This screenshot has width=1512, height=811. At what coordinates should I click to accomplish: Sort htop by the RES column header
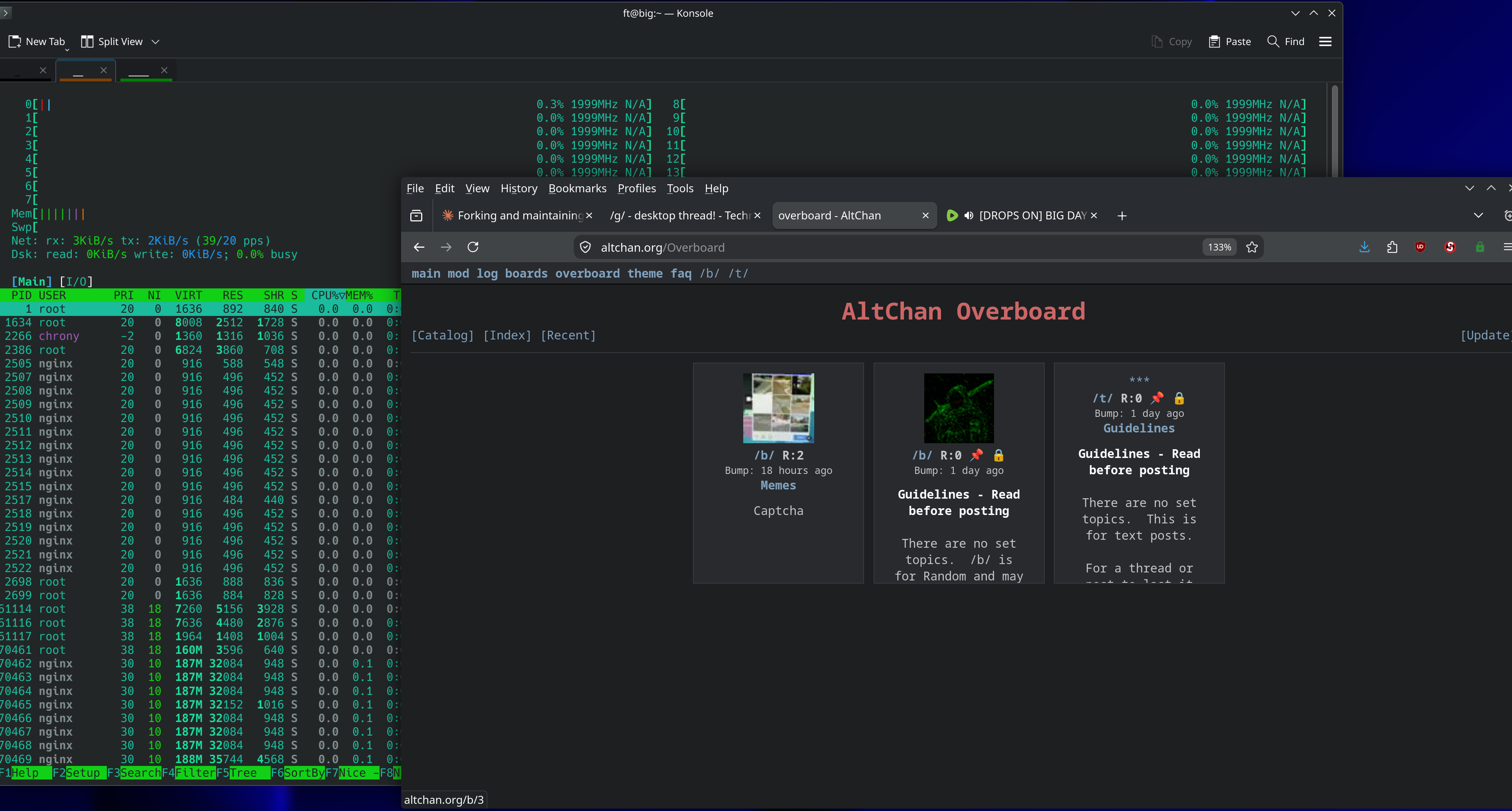232,295
